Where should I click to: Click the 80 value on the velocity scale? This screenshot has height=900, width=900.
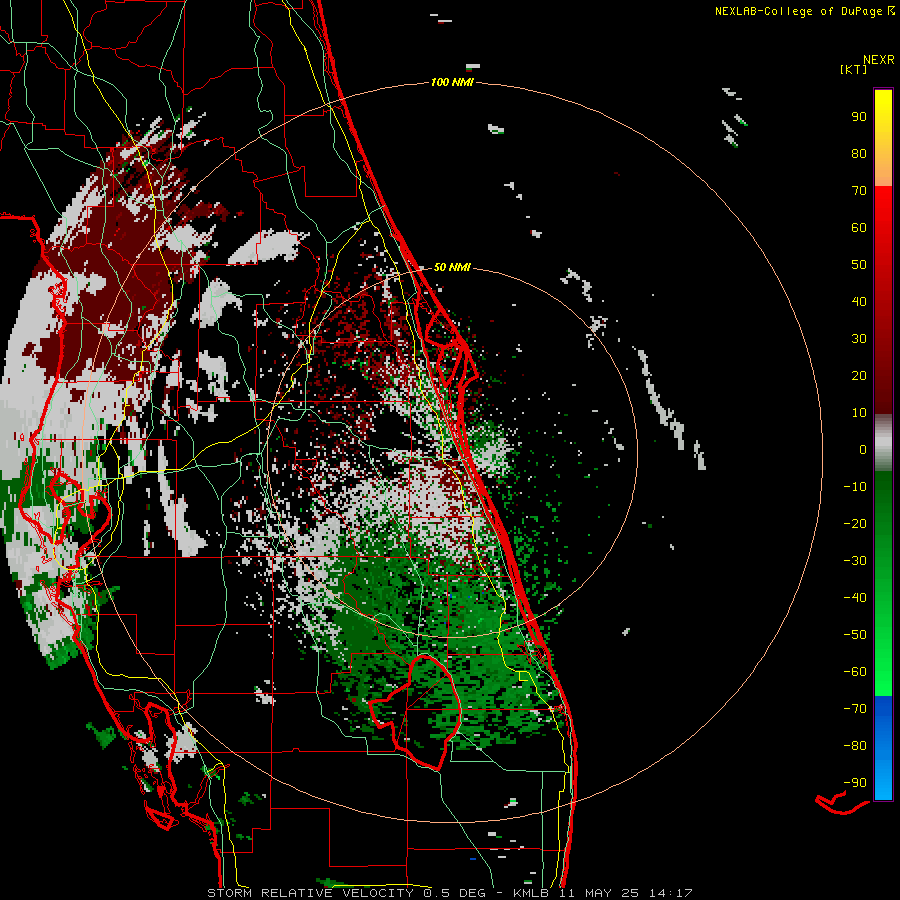tap(859, 153)
